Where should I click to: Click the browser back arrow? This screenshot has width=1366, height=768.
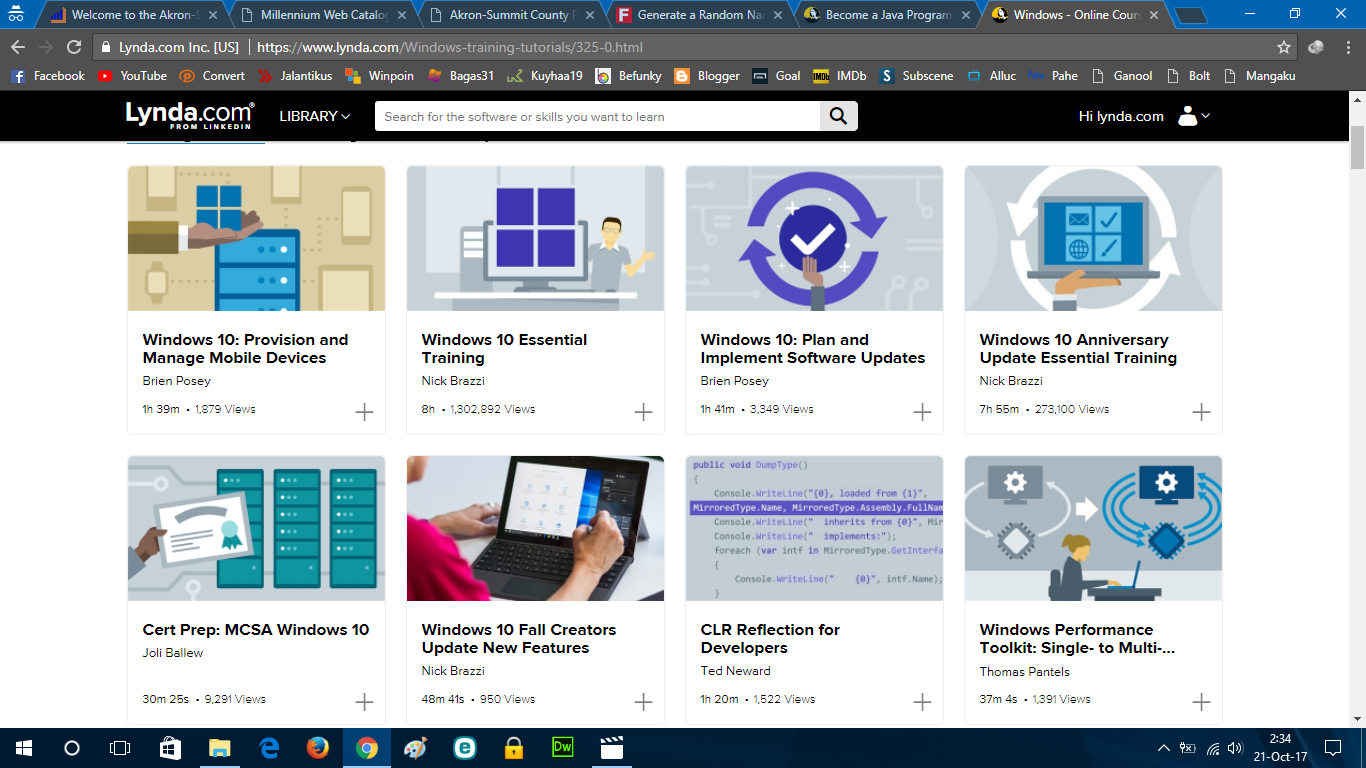coord(18,47)
